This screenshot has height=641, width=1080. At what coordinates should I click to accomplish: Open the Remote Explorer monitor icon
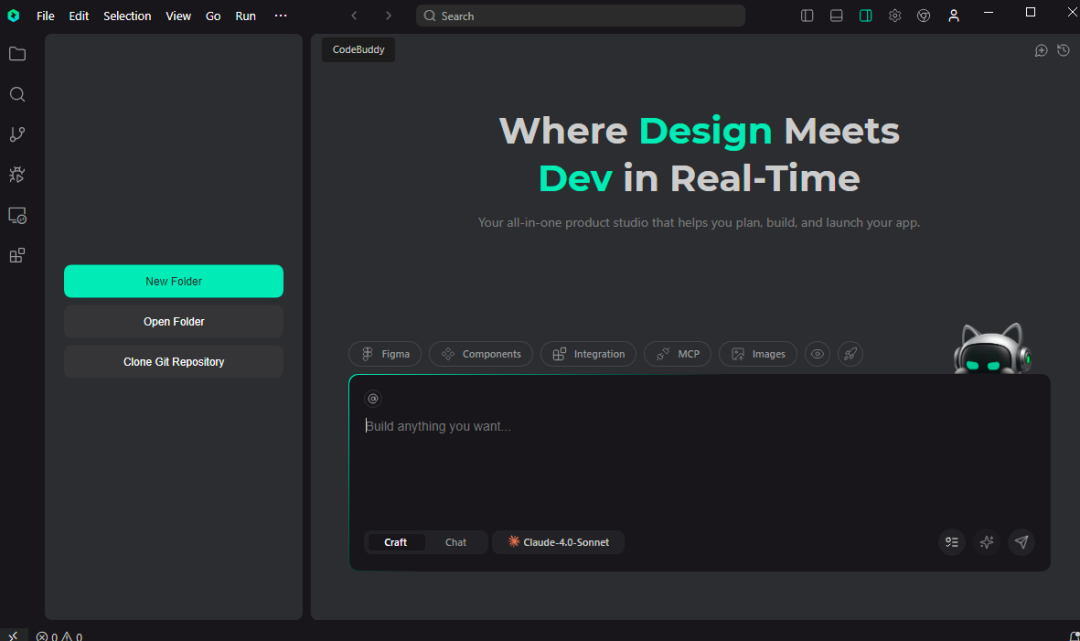(x=17, y=216)
